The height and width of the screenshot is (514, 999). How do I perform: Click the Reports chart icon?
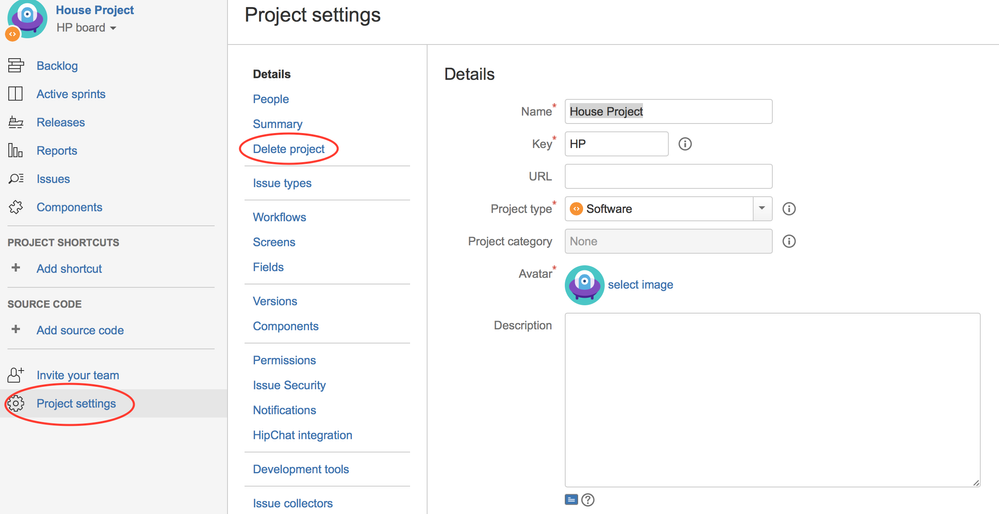pos(16,151)
